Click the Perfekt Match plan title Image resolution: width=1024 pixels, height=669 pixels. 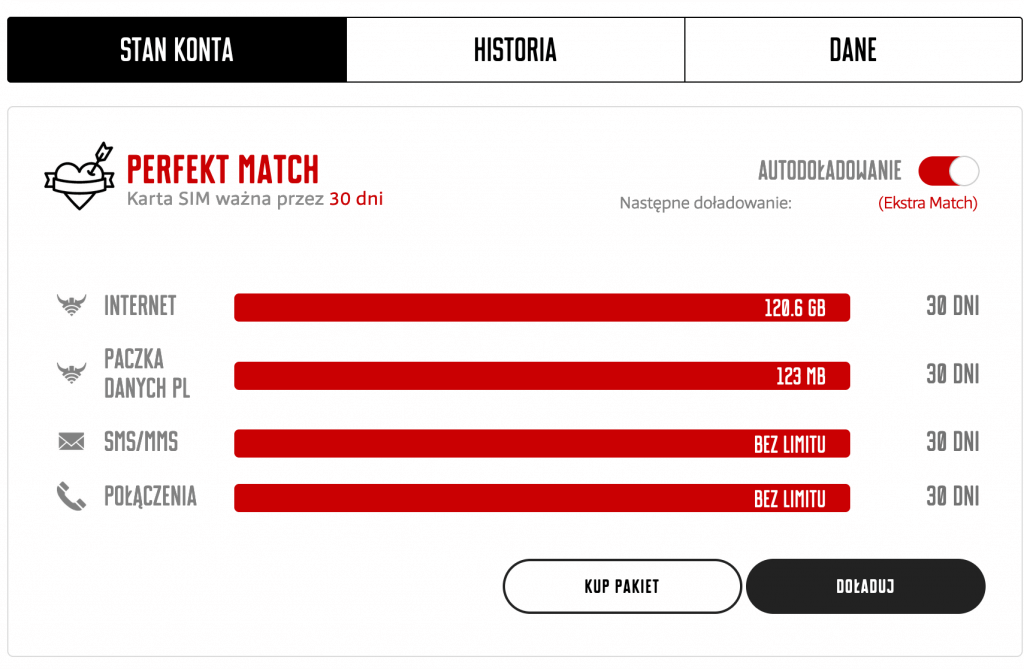pyautogui.click(x=222, y=168)
